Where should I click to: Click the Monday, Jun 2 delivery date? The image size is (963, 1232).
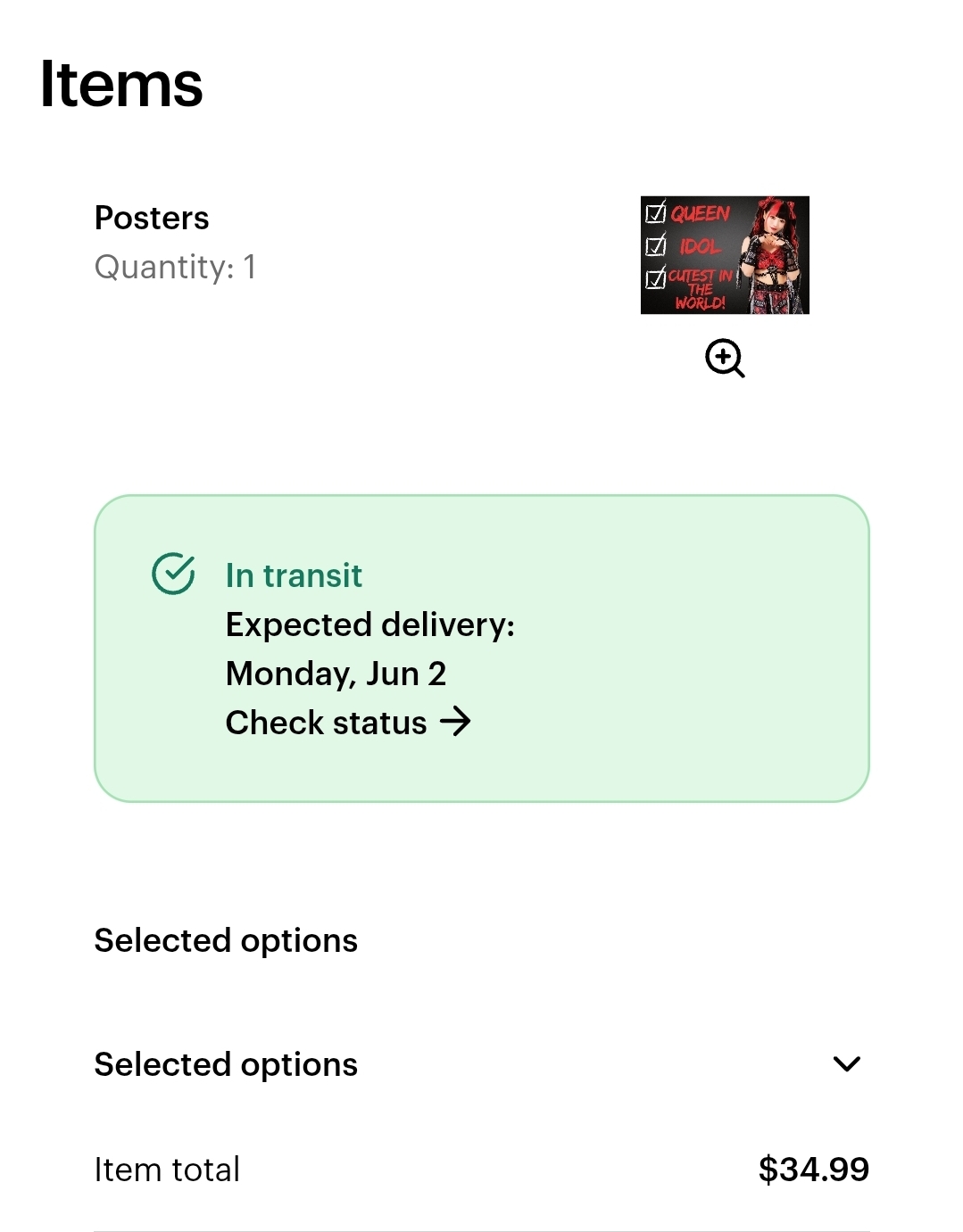[x=336, y=674]
